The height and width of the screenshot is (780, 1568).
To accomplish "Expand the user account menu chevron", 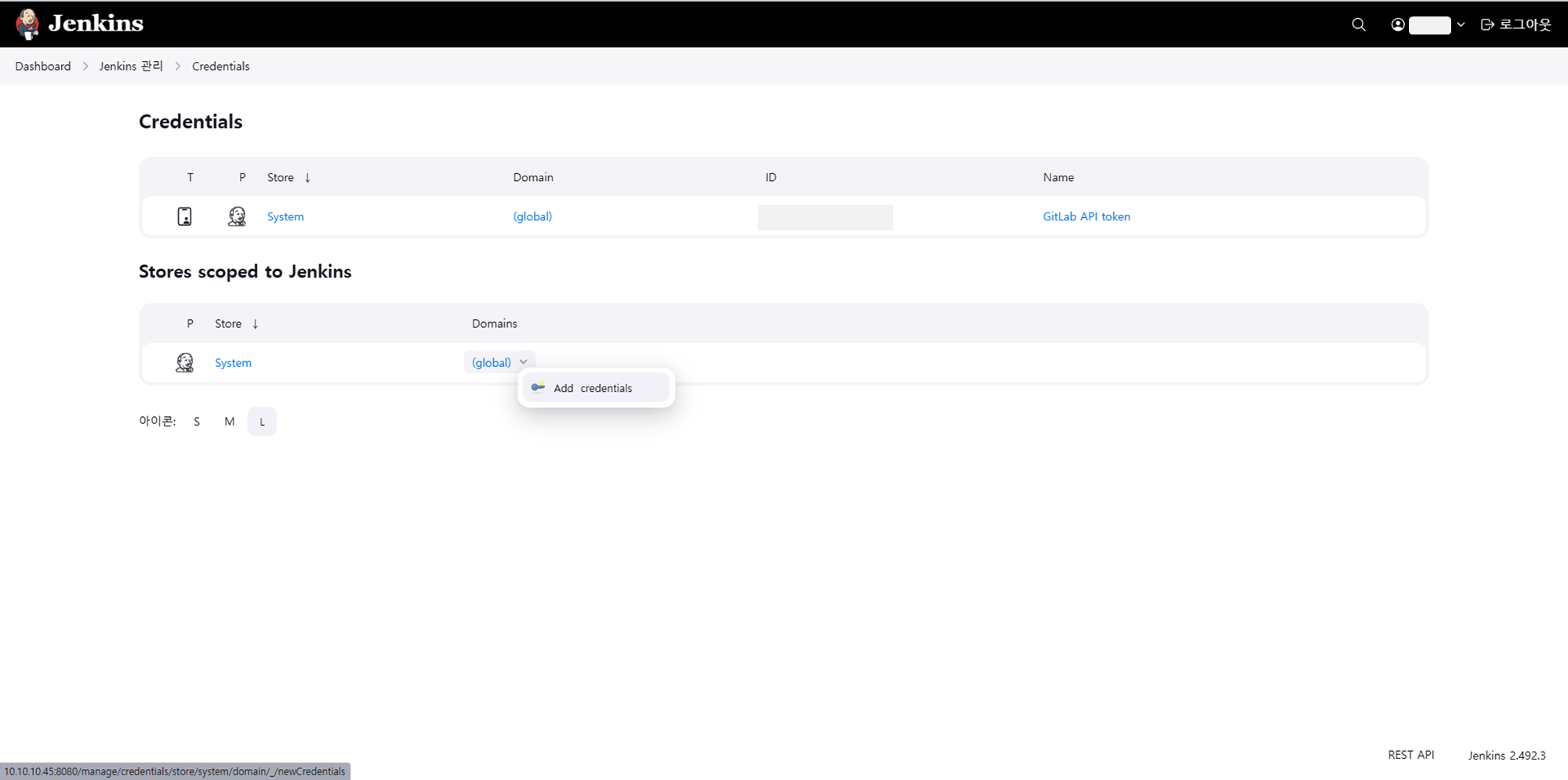I will (1461, 25).
